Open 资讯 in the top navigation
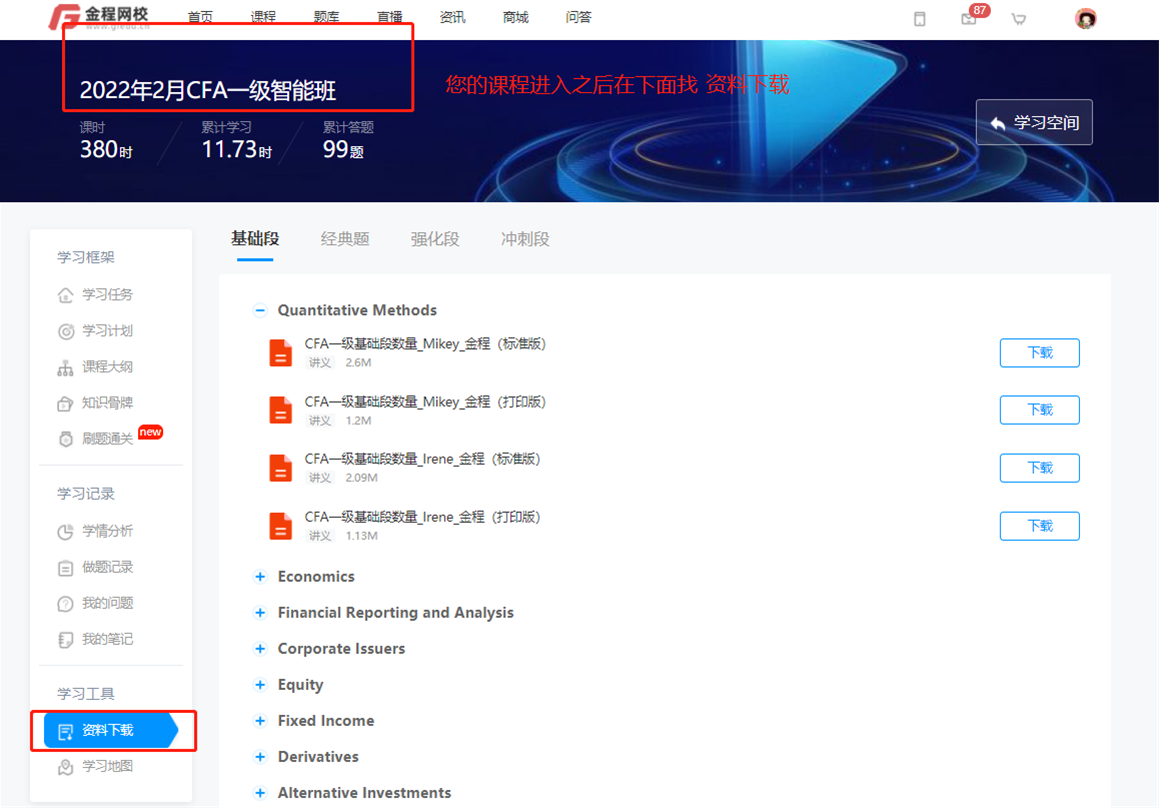Screen dimensions: 1159x808 click(x=452, y=17)
